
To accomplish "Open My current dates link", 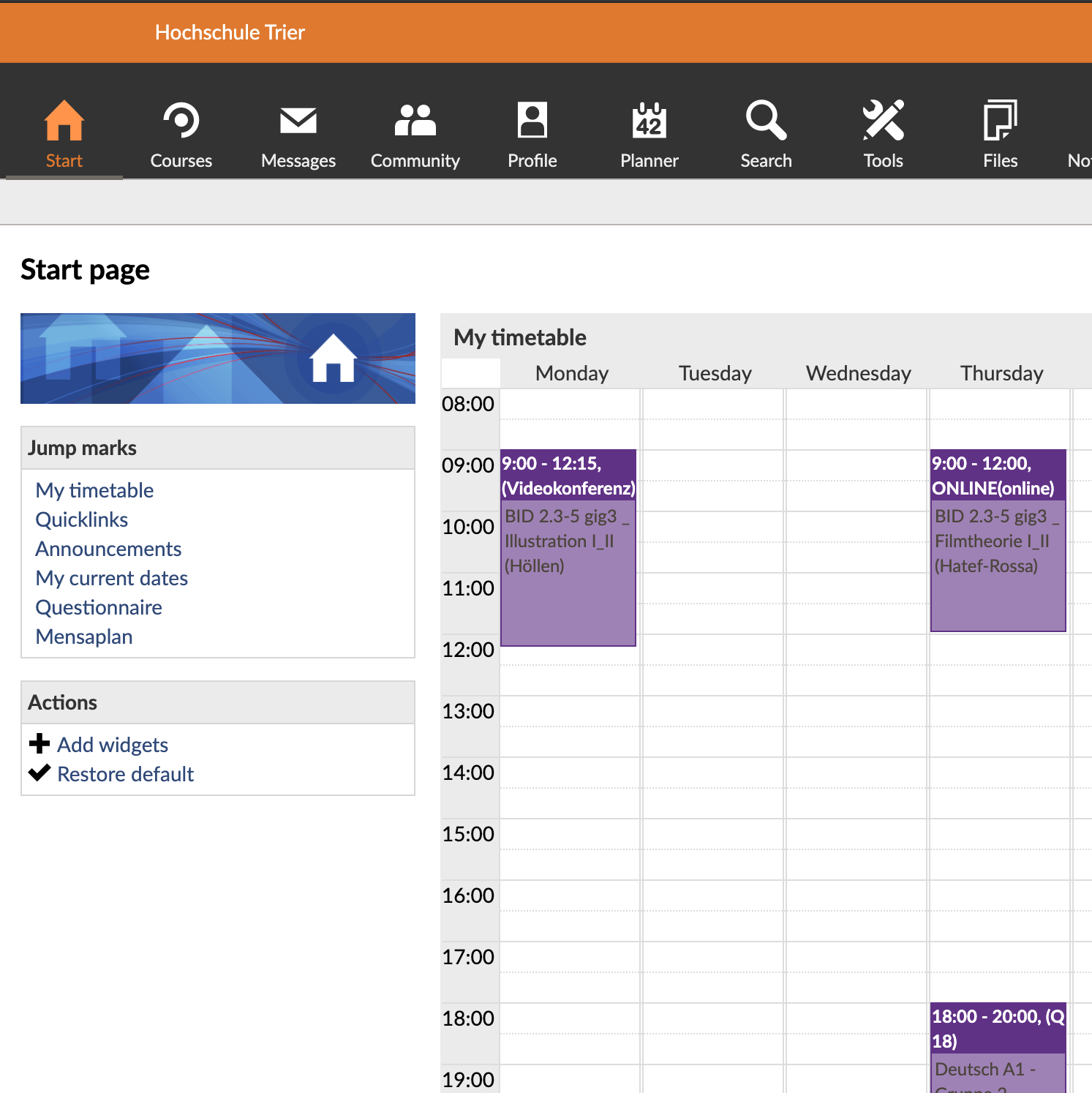I will pos(112,578).
